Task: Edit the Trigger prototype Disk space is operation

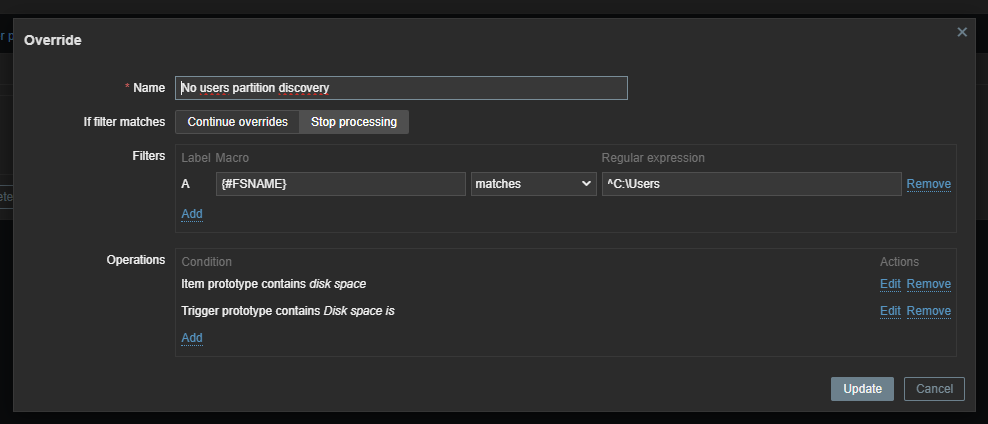Action: [890, 311]
